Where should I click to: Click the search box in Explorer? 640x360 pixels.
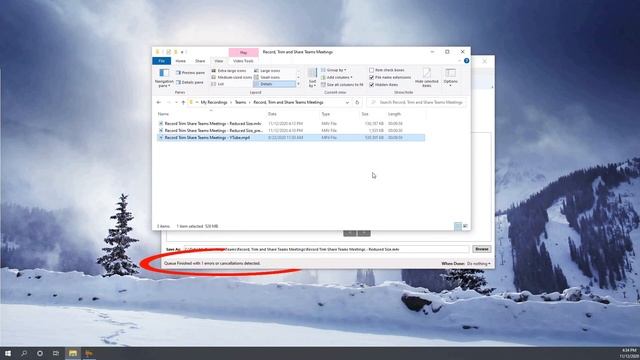tap(416, 102)
